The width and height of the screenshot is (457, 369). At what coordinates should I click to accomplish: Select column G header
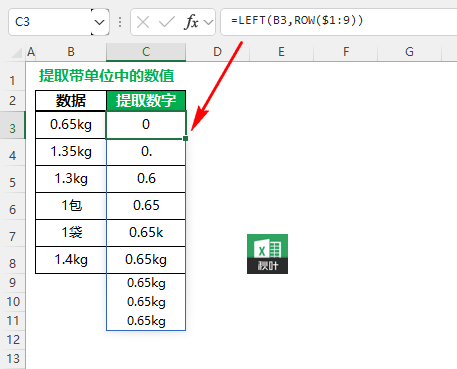coord(409,52)
